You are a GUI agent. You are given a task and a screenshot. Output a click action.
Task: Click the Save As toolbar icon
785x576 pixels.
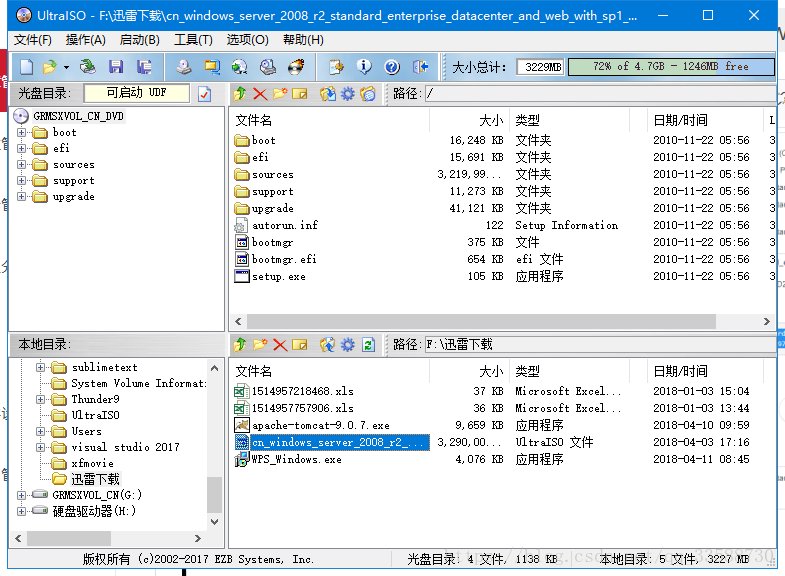point(144,67)
